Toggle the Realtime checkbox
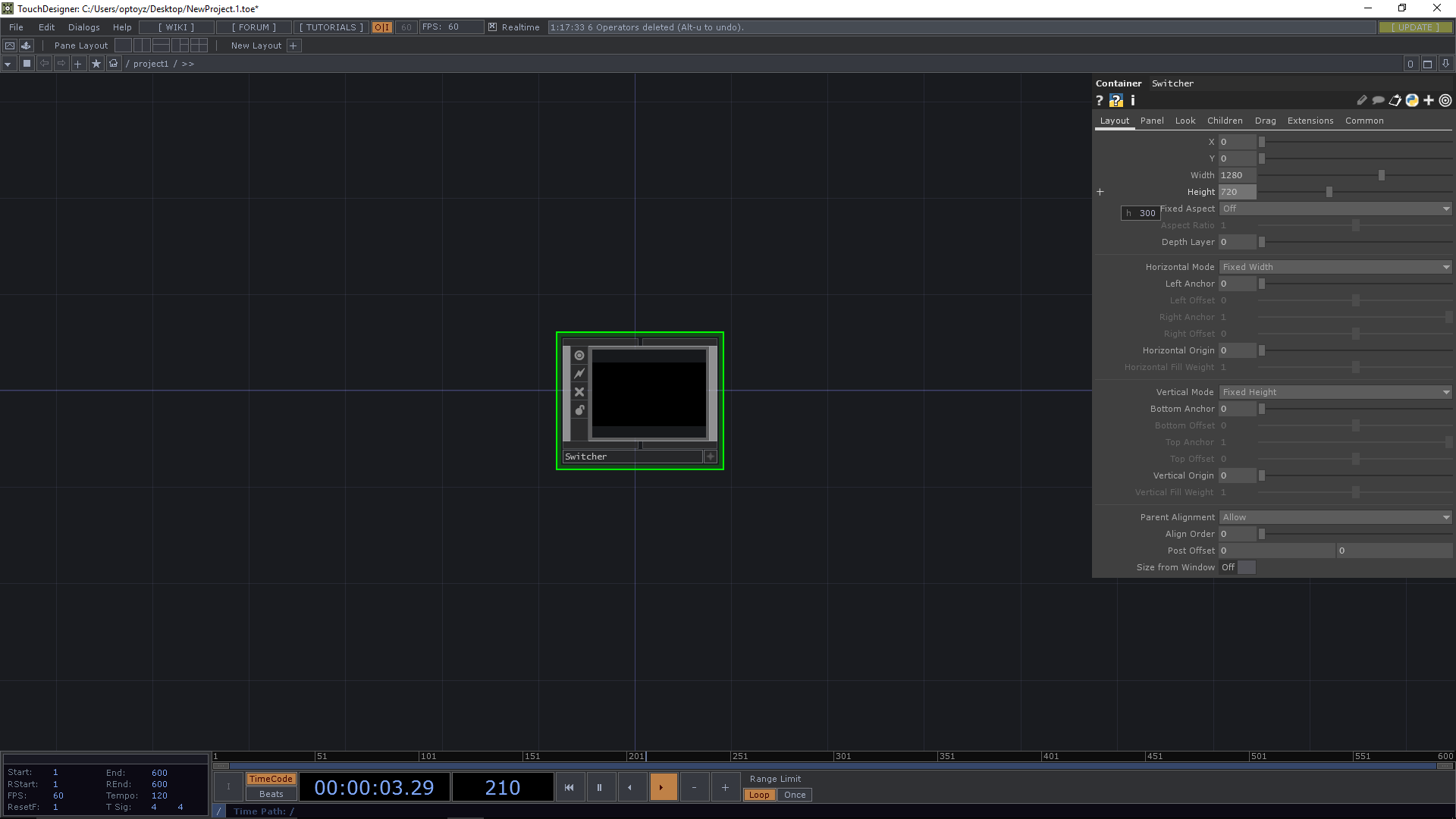This screenshot has height=819, width=1456. (493, 27)
